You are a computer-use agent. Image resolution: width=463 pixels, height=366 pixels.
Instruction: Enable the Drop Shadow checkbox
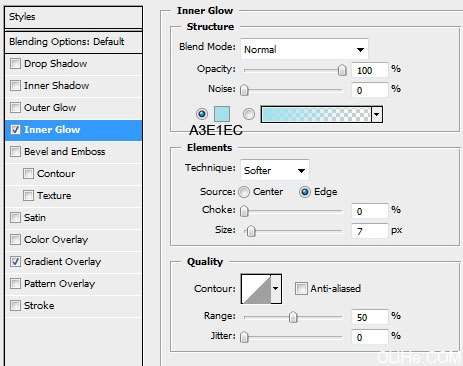click(15, 63)
